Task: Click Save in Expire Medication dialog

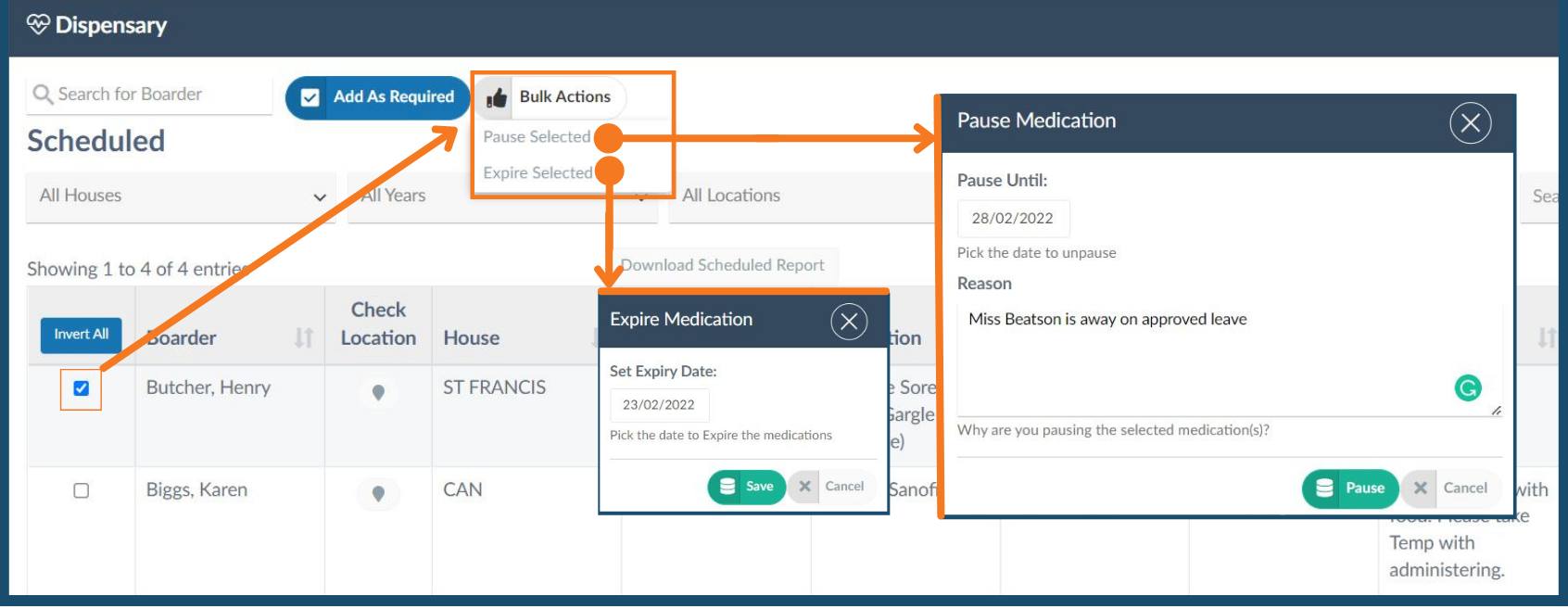Action: [747, 487]
